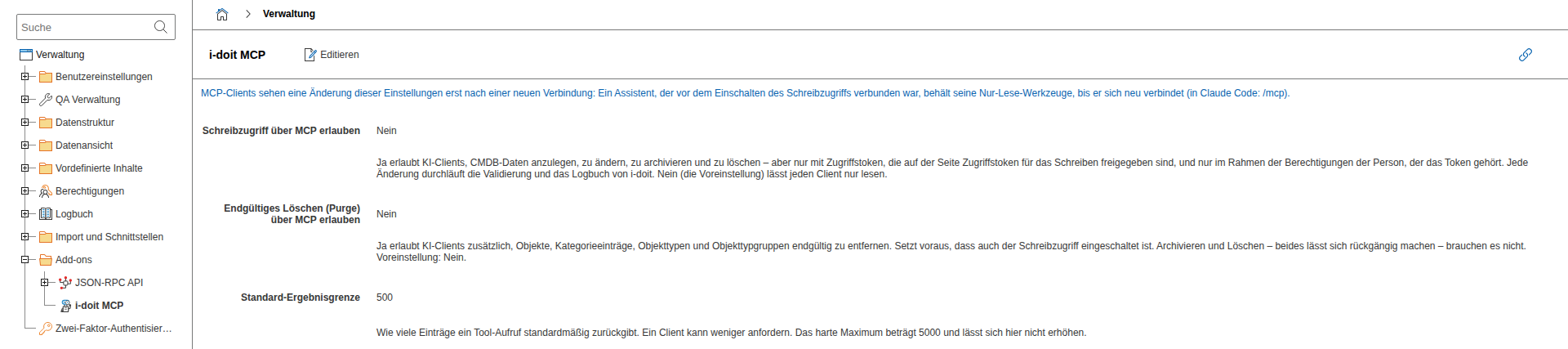Click the Editieren pencil icon
Screen dimensions: 1568x349
coord(310,55)
